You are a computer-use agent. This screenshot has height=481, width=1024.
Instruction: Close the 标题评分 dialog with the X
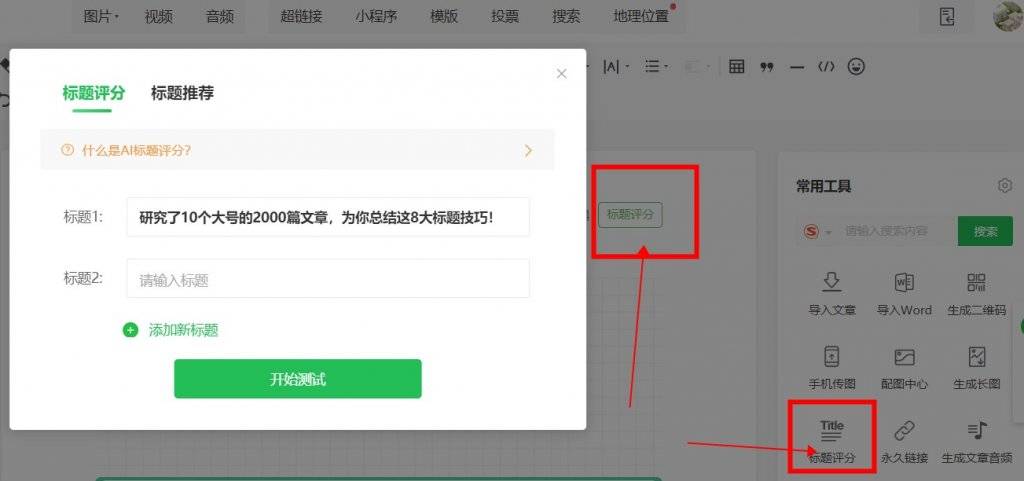pyautogui.click(x=562, y=74)
